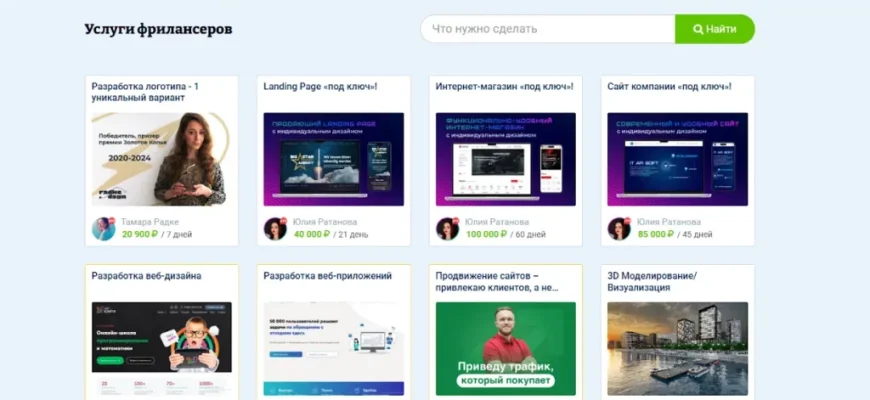Open the "Разработка веб-дизайна" title link

pyautogui.click(x=146, y=276)
